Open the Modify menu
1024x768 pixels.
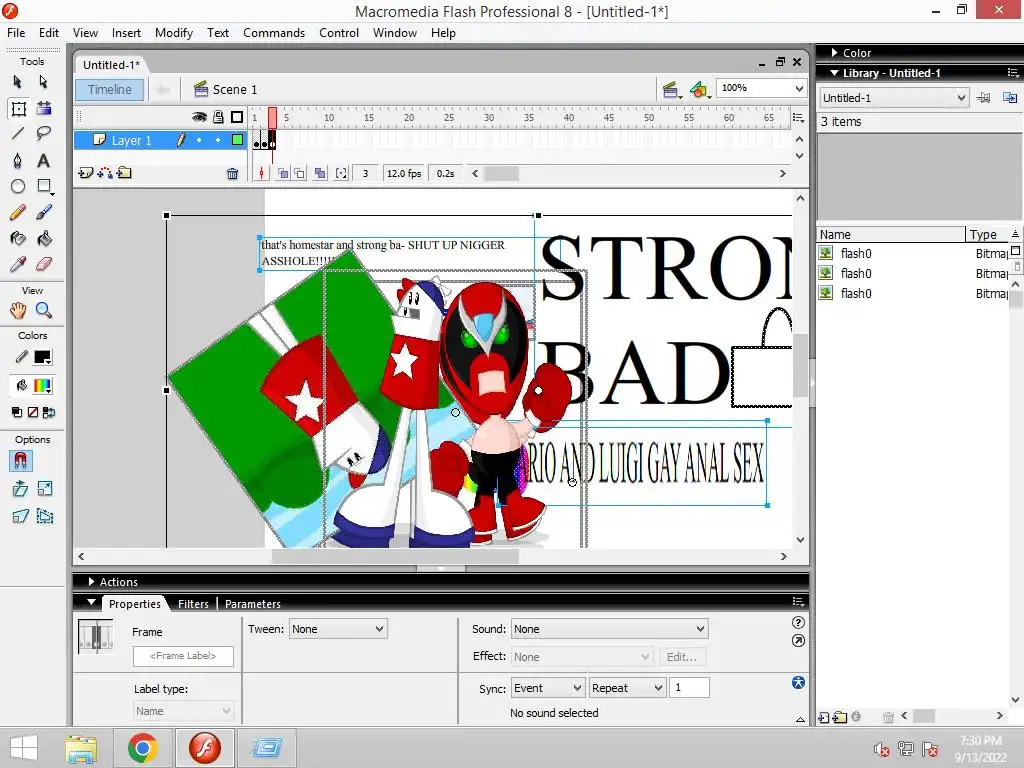174,33
